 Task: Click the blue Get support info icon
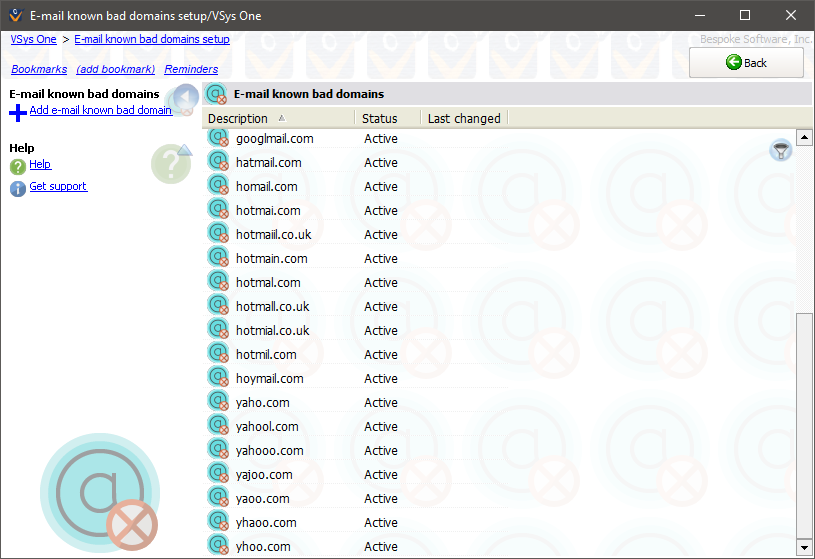click(x=18, y=188)
